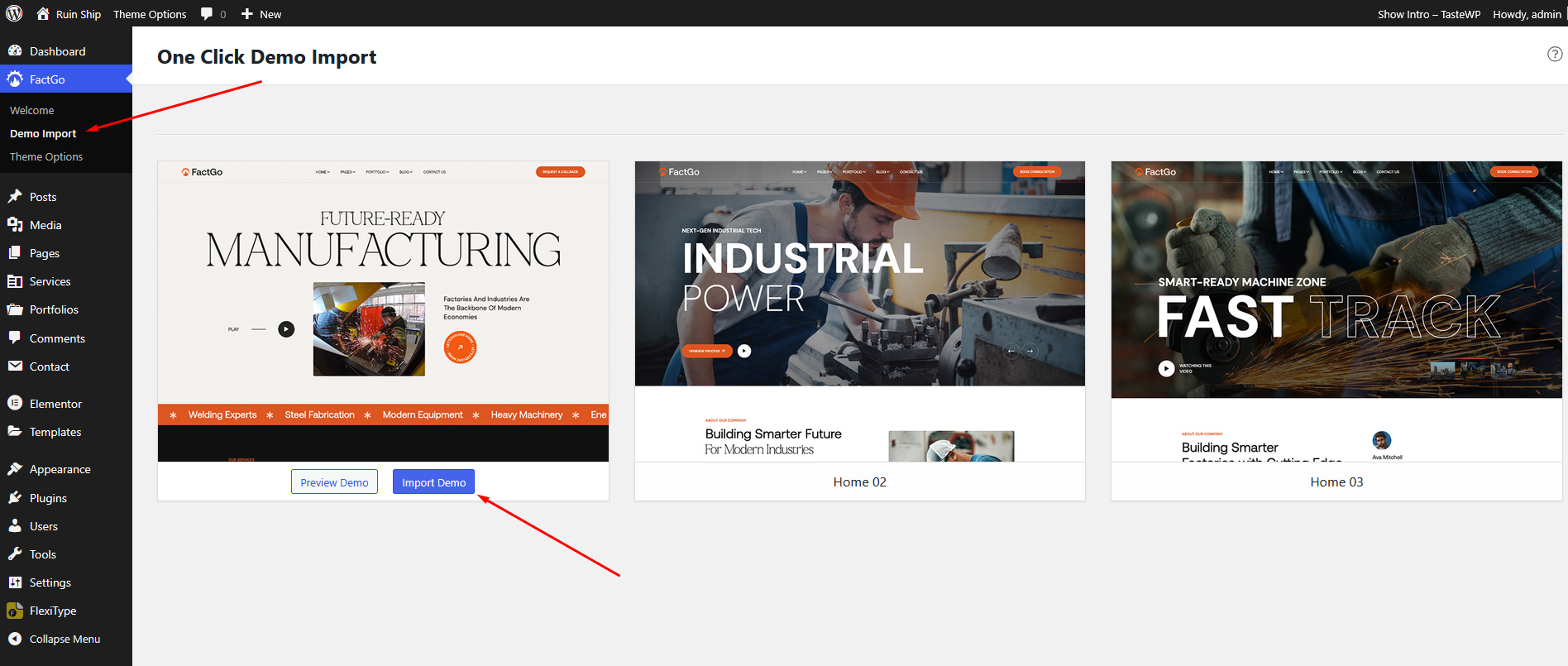Open the Users menu
The width and height of the screenshot is (1568, 666).
66,526
